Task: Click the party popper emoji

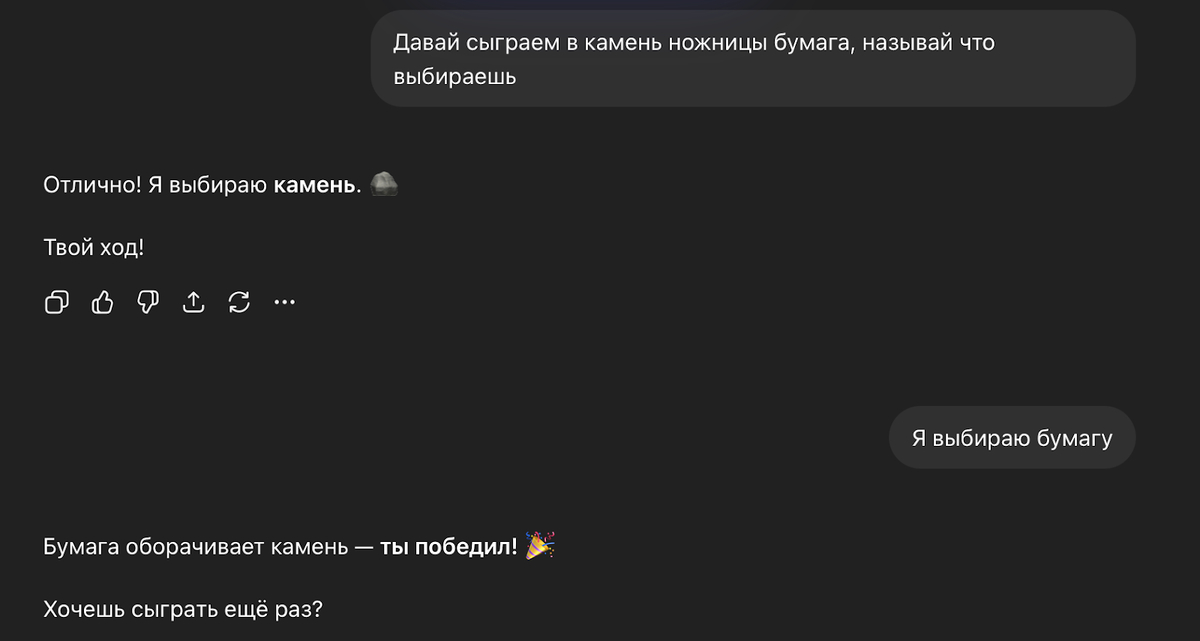Action: pyautogui.click(x=540, y=546)
